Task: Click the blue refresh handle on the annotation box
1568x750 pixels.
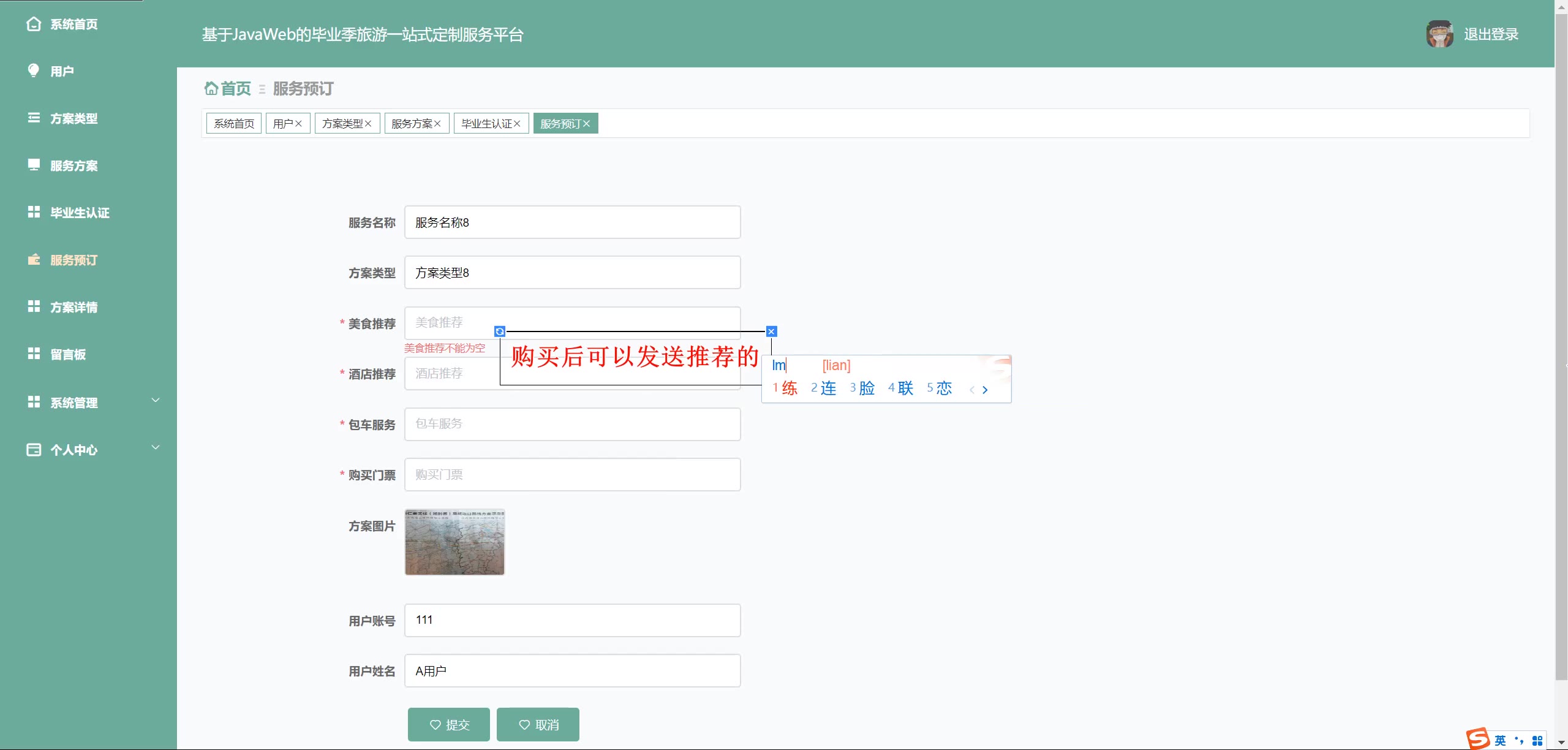Action: [x=500, y=331]
